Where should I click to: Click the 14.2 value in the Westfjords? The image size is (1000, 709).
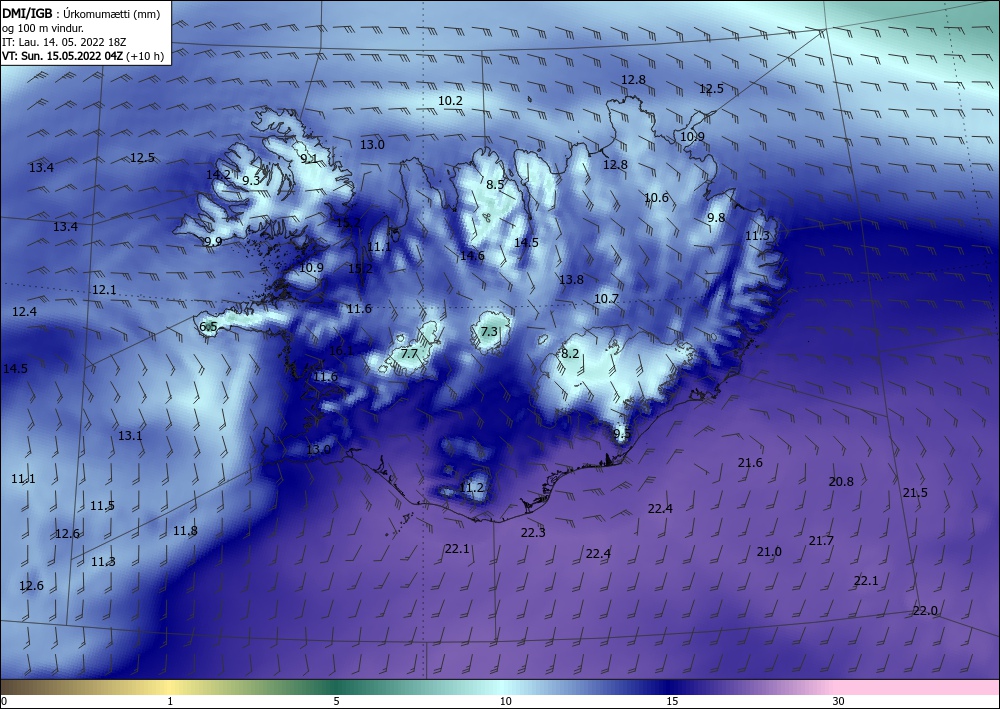(x=219, y=174)
